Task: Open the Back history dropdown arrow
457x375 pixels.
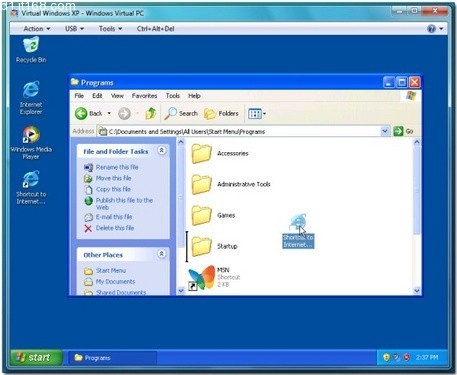Action: pos(109,114)
